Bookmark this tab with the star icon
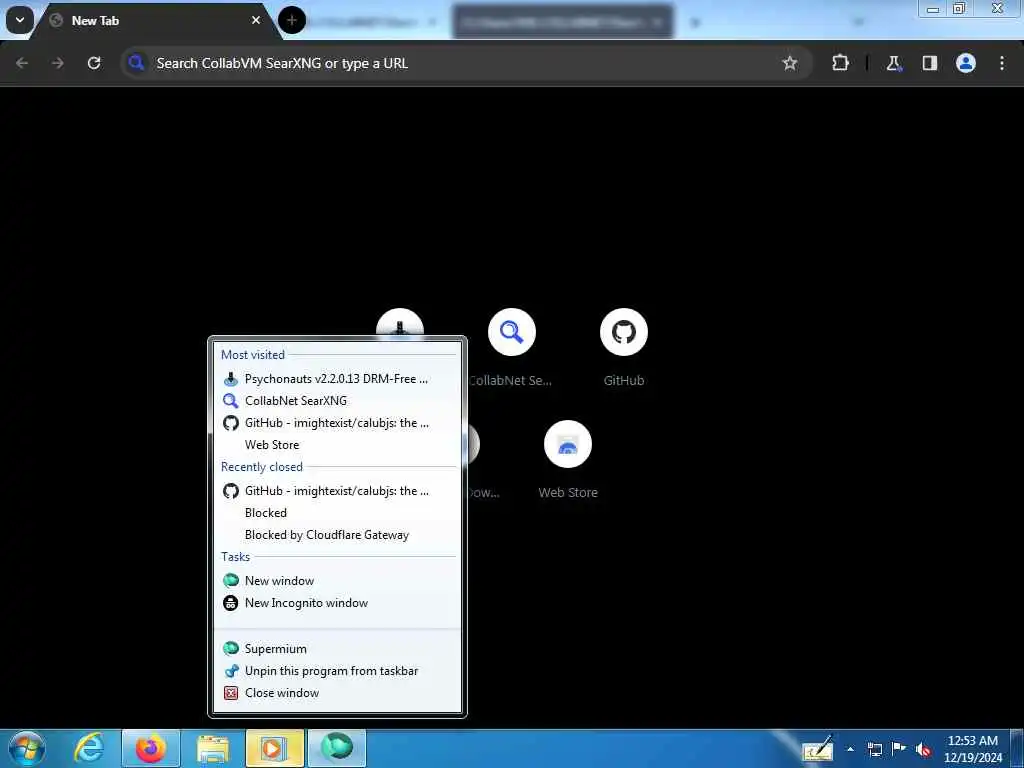The image size is (1024, 768). point(790,63)
